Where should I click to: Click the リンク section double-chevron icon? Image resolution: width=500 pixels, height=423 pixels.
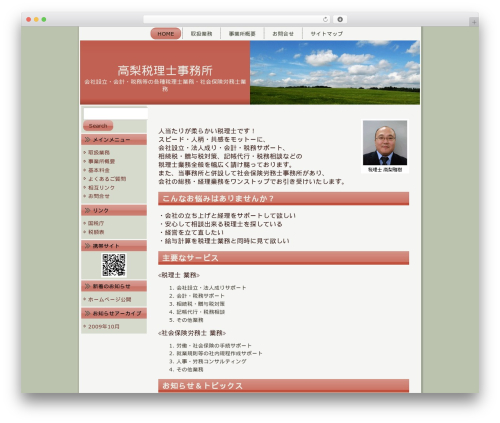tap(87, 210)
